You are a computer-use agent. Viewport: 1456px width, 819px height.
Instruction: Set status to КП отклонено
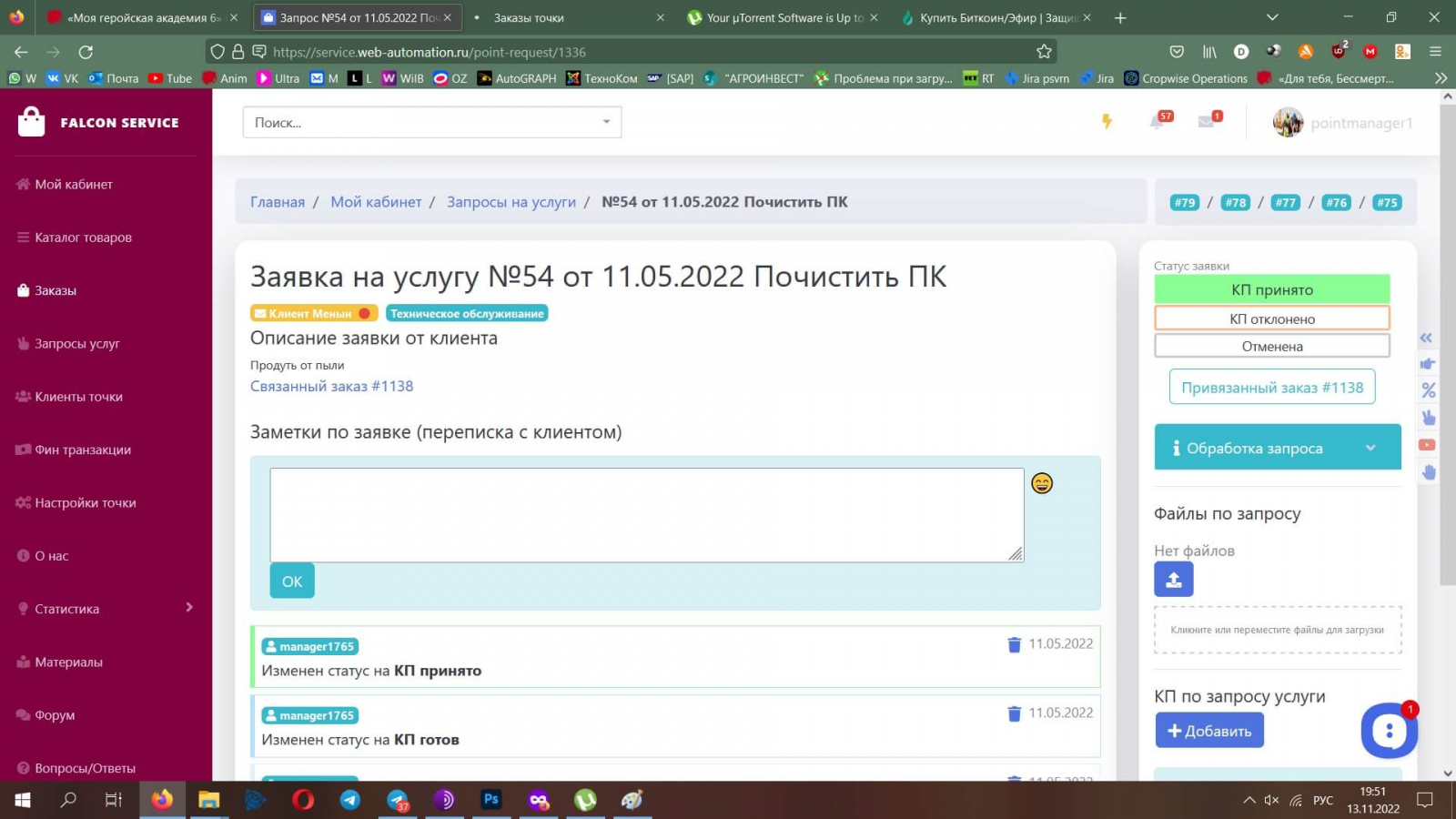point(1272,318)
